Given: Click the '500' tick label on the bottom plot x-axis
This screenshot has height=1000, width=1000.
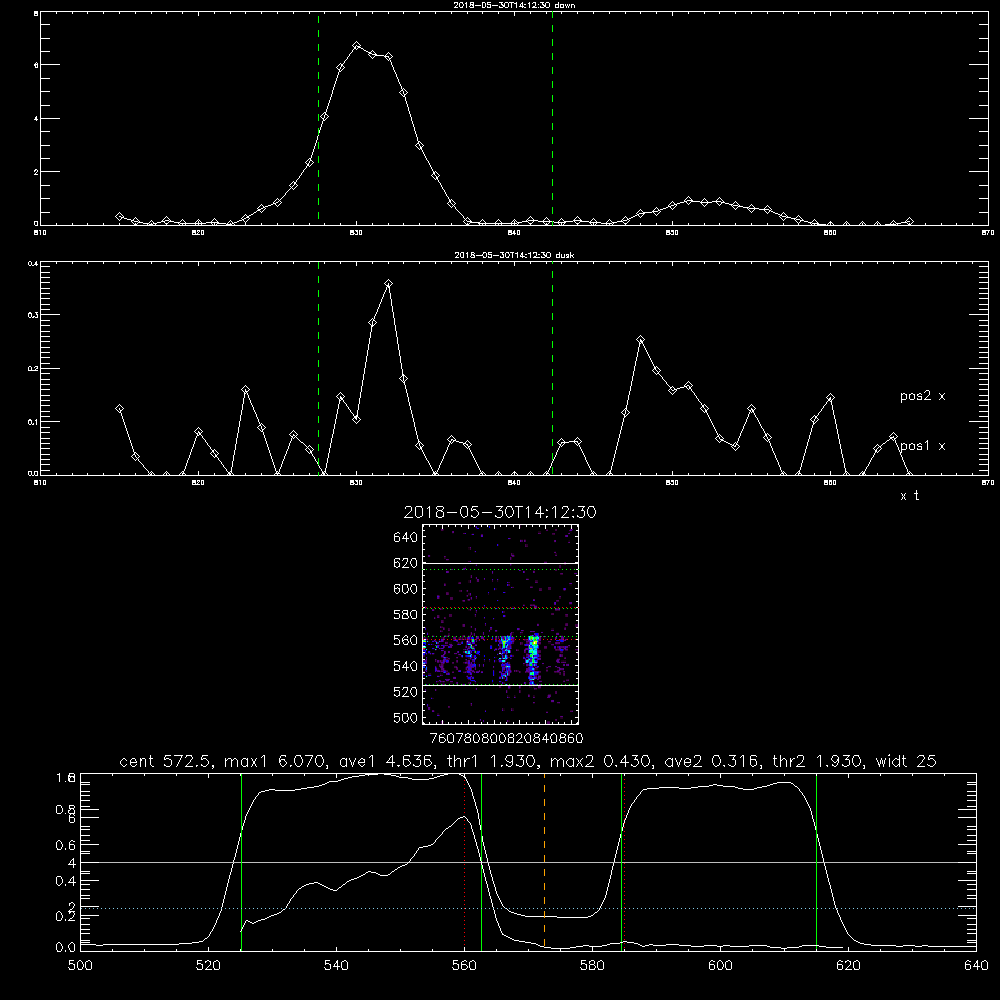Looking at the screenshot, I should [80, 966].
